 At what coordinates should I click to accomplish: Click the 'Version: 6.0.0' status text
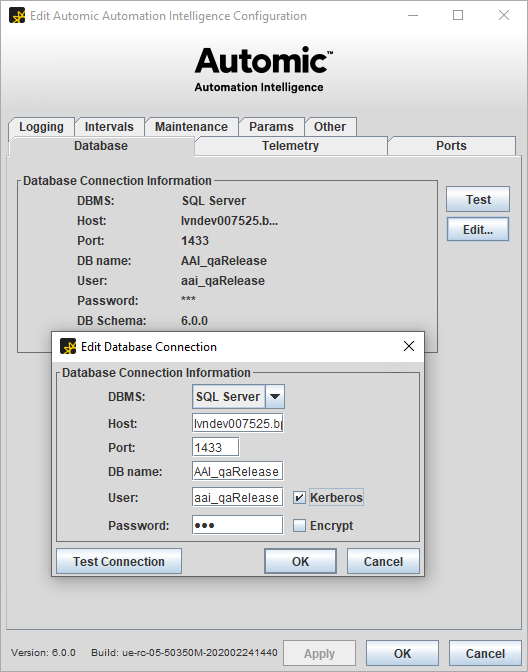[43, 653]
